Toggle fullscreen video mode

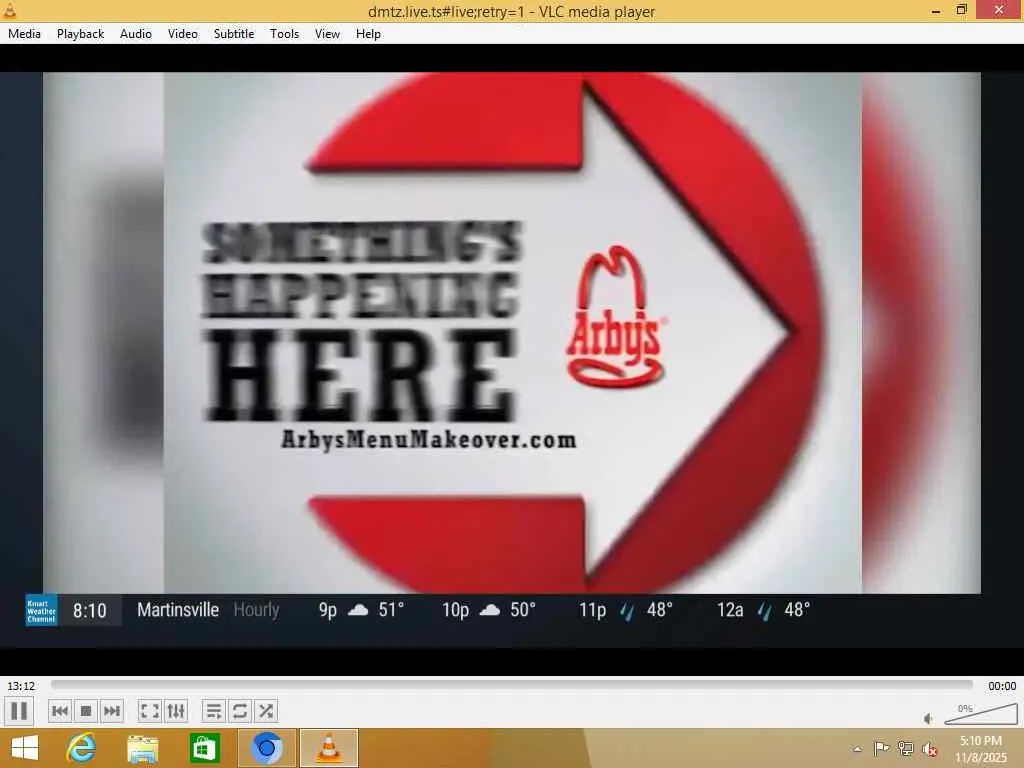[x=150, y=711]
